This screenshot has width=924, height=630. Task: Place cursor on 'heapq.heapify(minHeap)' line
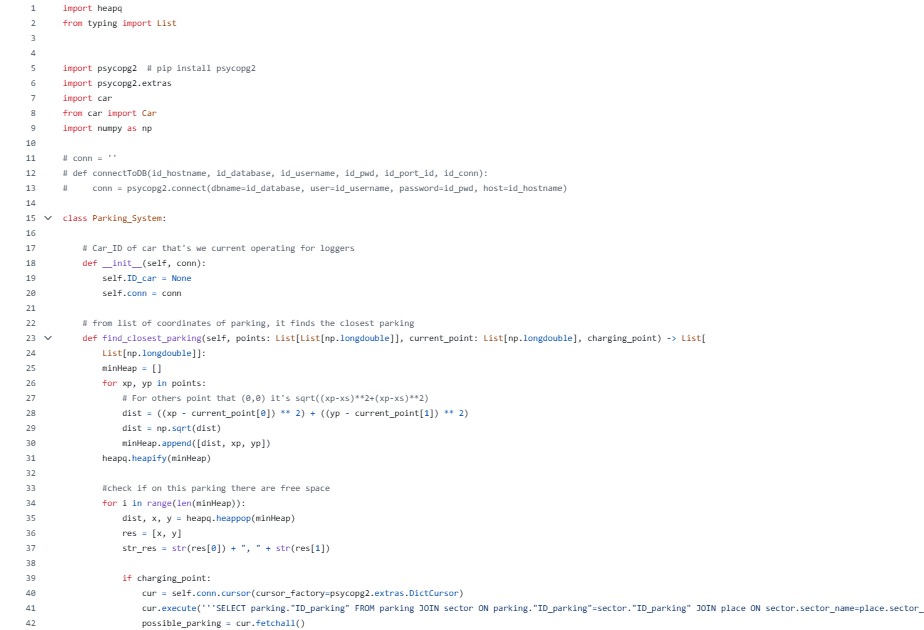(156, 459)
